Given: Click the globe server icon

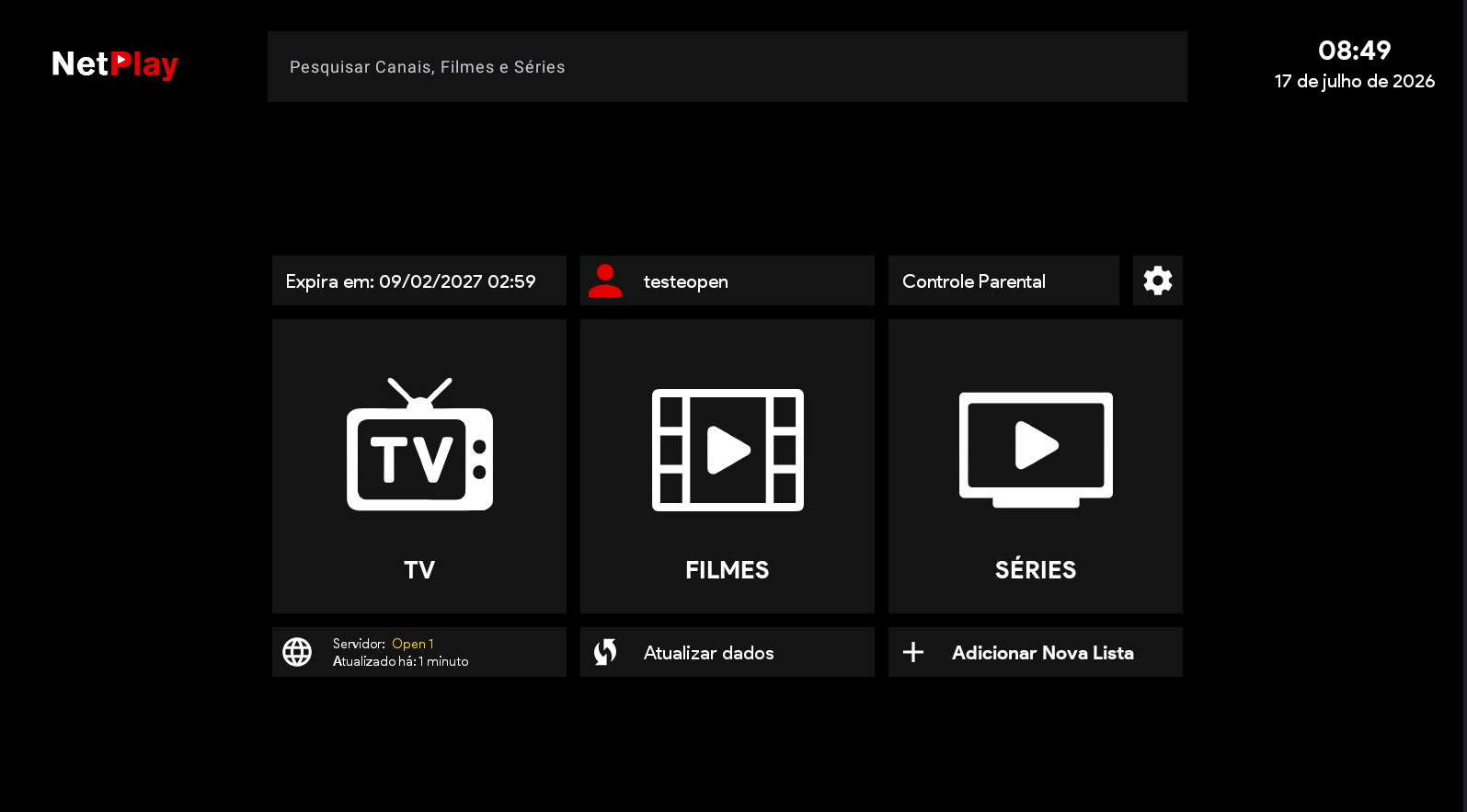Looking at the screenshot, I should coord(297,652).
